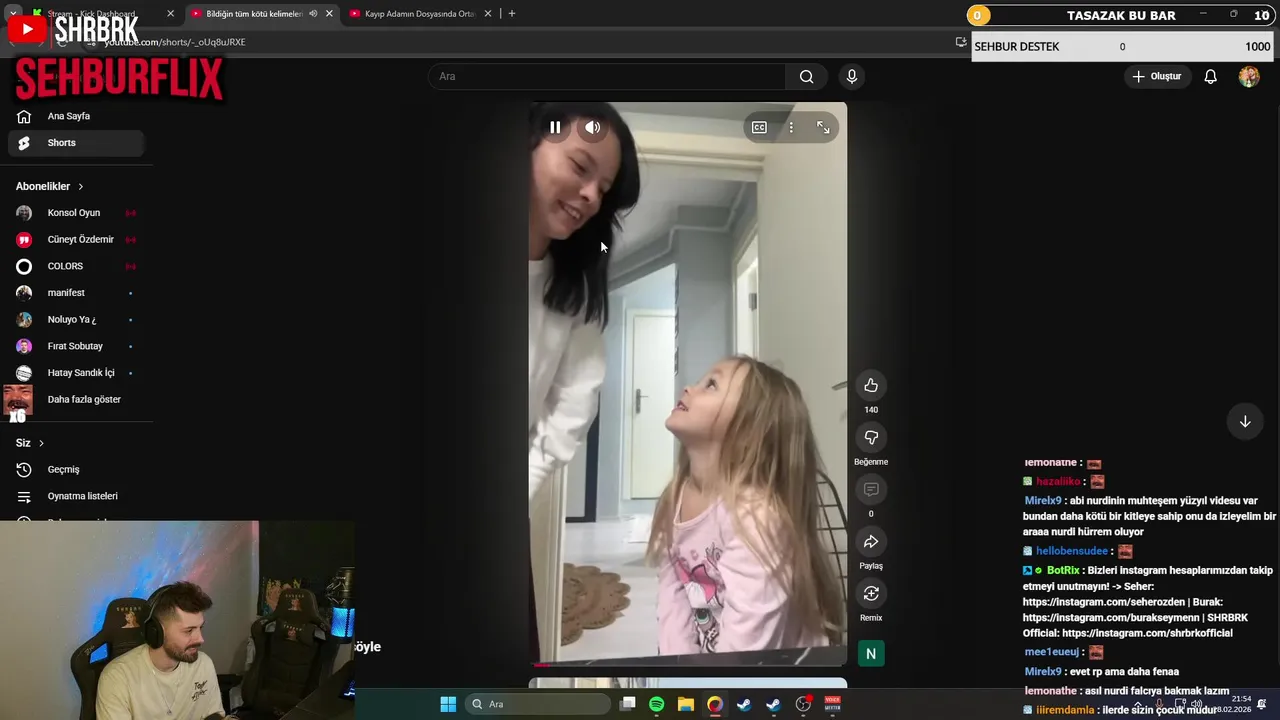The image size is (1280, 720).
Task: Open Voicemeeter from the taskbar
Action: [832, 704]
